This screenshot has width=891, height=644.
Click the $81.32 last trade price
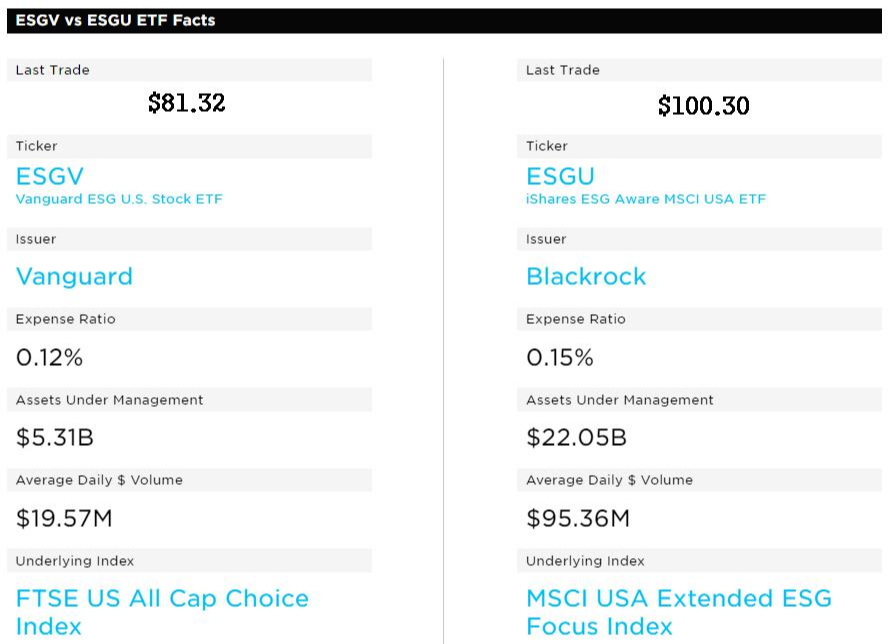187,103
